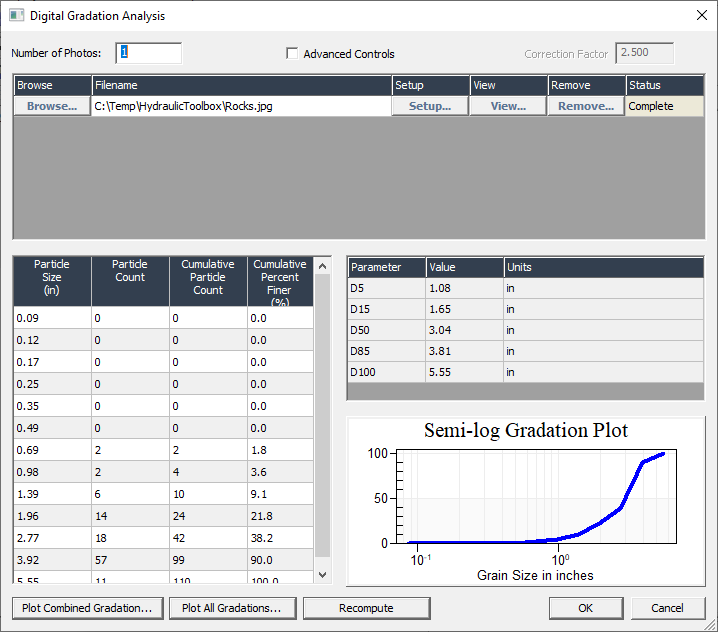Image resolution: width=718 pixels, height=632 pixels.
Task: Select particle size cell 2.77
Action: [52, 538]
